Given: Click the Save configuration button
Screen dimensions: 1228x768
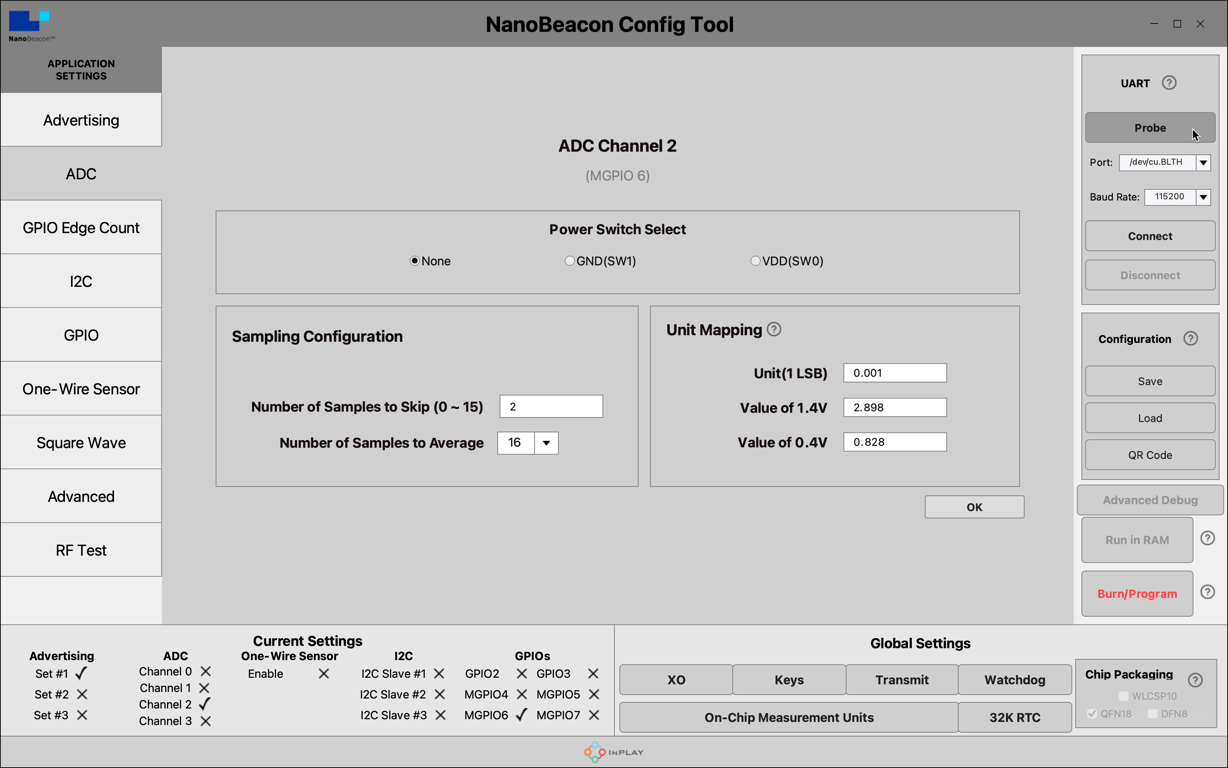Looking at the screenshot, I should 1150,381.
